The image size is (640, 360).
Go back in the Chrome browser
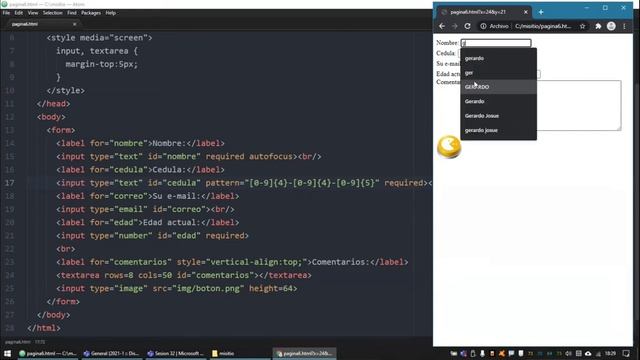442,26
